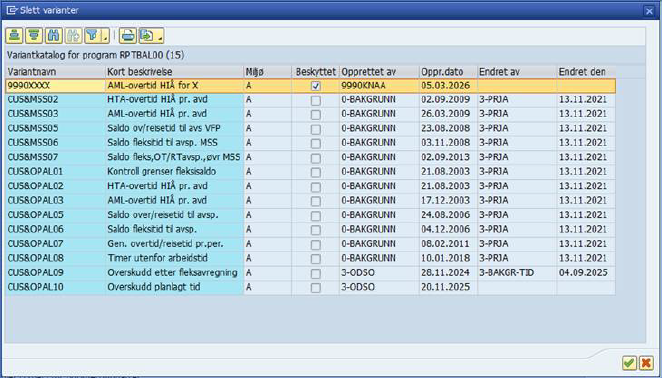Select 'Overskudd etter fleksavregning' cell
The height and width of the screenshot is (378, 662).
pos(174,273)
